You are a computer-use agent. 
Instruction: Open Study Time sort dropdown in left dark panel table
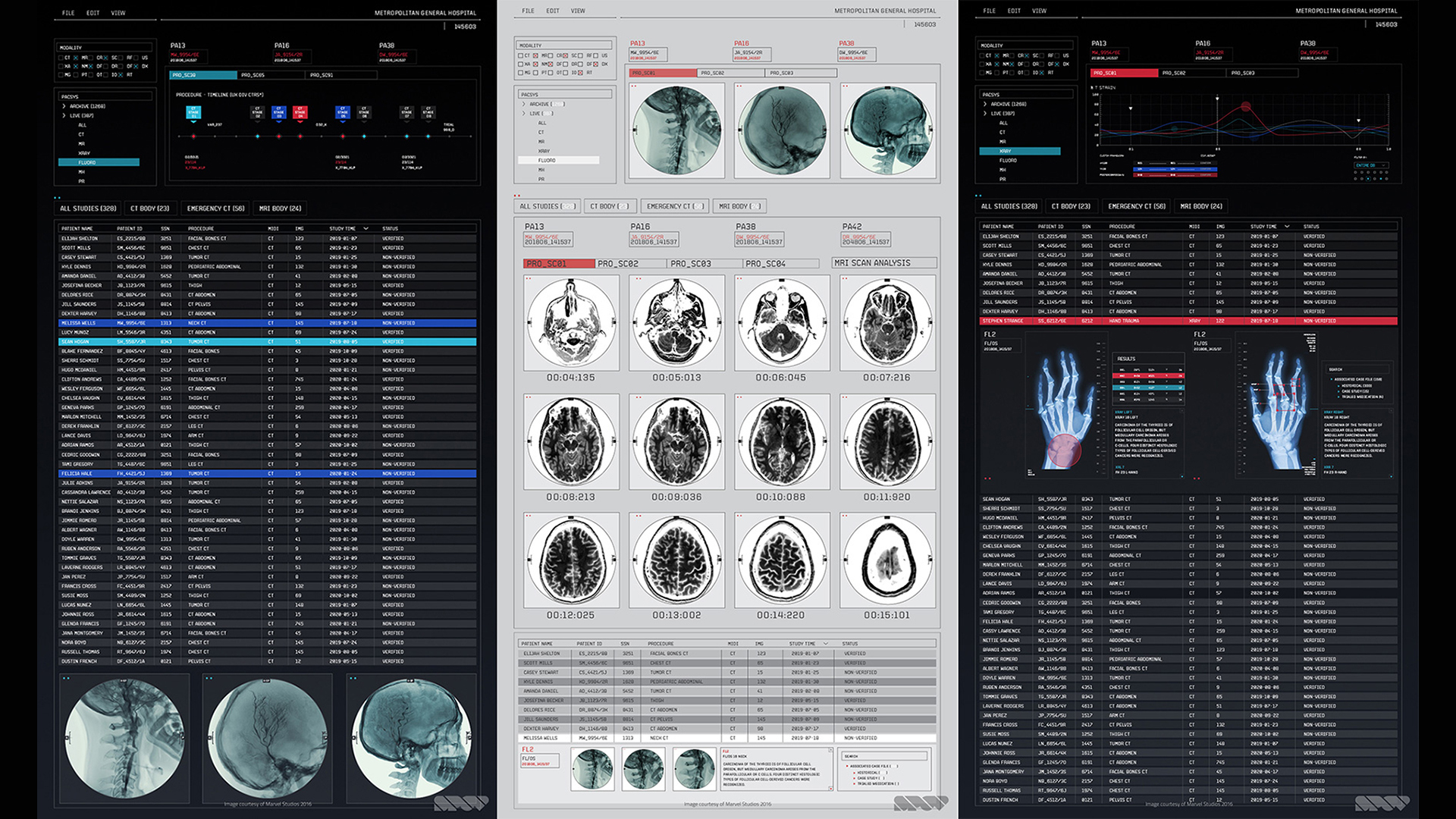366,228
